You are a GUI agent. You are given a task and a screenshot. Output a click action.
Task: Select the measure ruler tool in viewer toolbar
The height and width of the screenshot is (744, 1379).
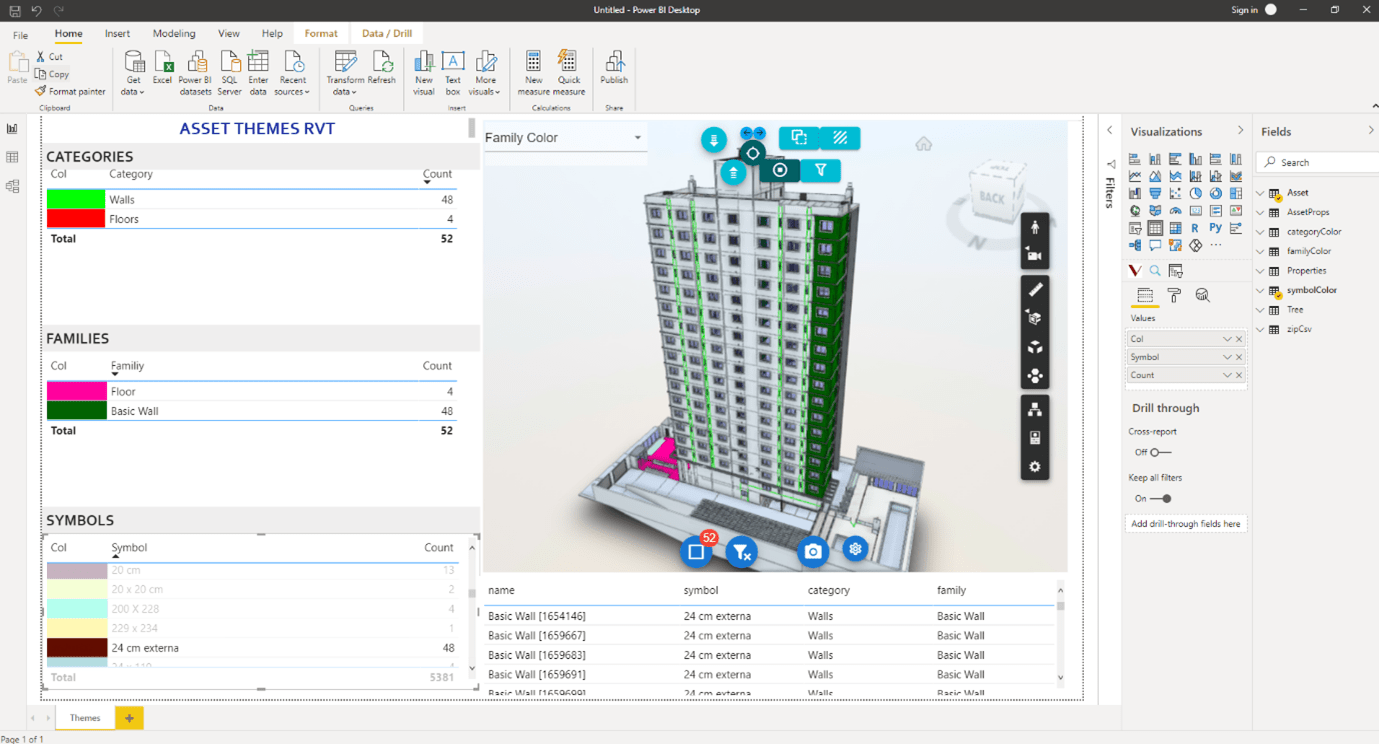[x=1035, y=290]
